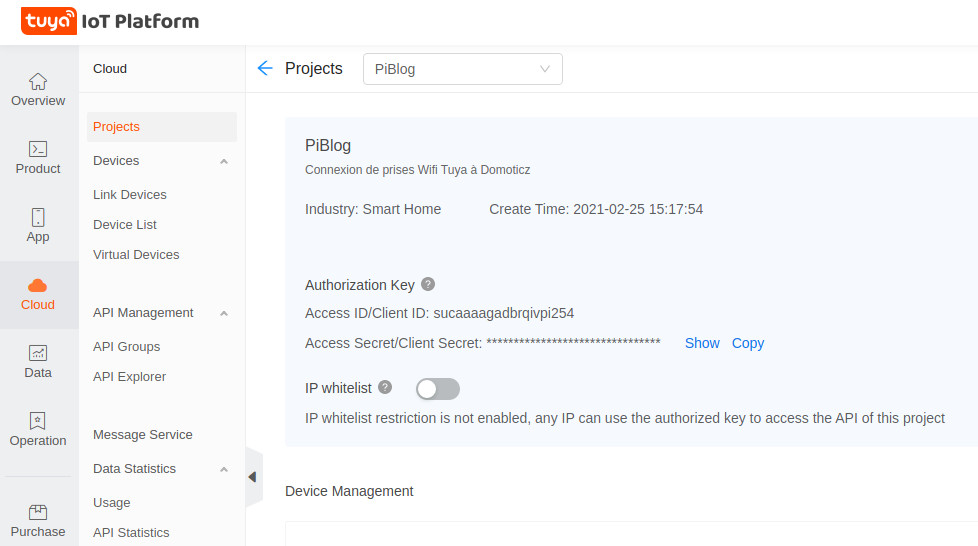
Task: Open the Product terminal icon
Action: [x=38, y=150]
